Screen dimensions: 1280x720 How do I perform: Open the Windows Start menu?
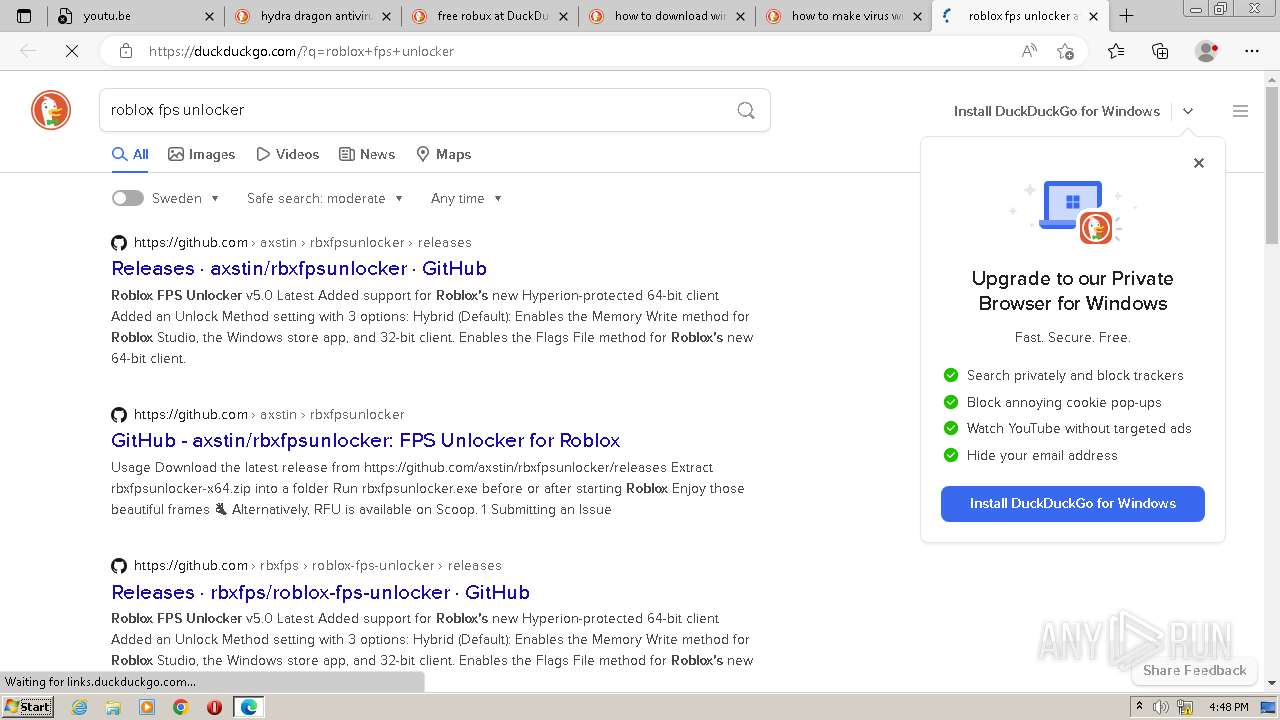28,706
